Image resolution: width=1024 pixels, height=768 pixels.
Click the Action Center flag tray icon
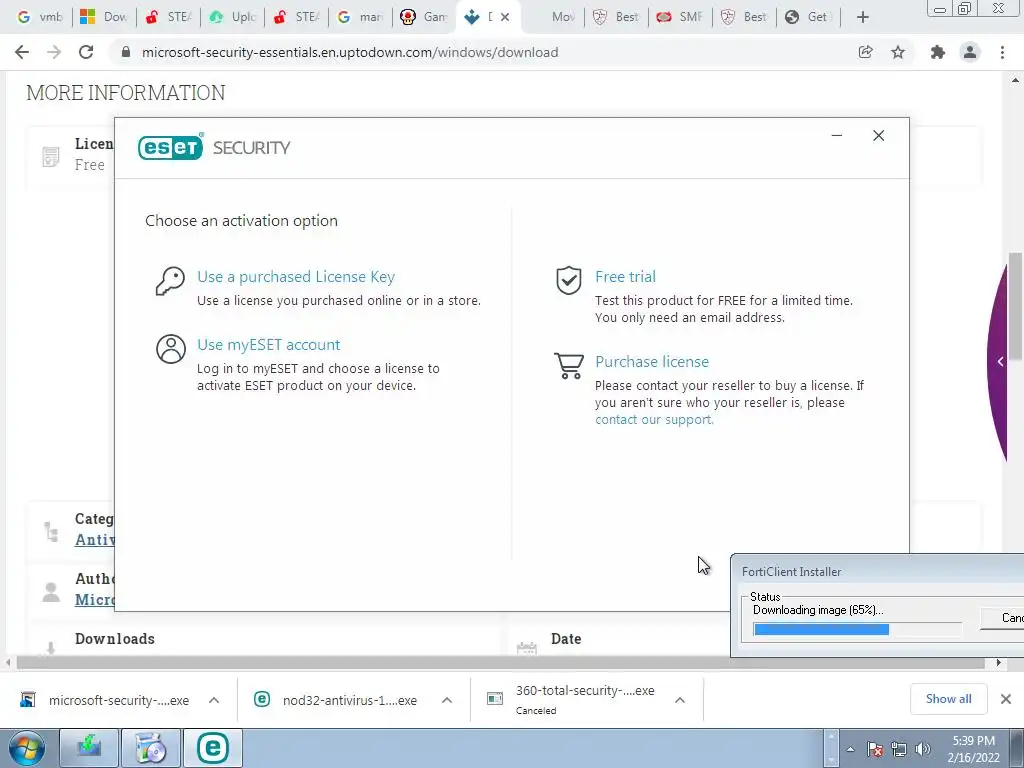coord(875,749)
